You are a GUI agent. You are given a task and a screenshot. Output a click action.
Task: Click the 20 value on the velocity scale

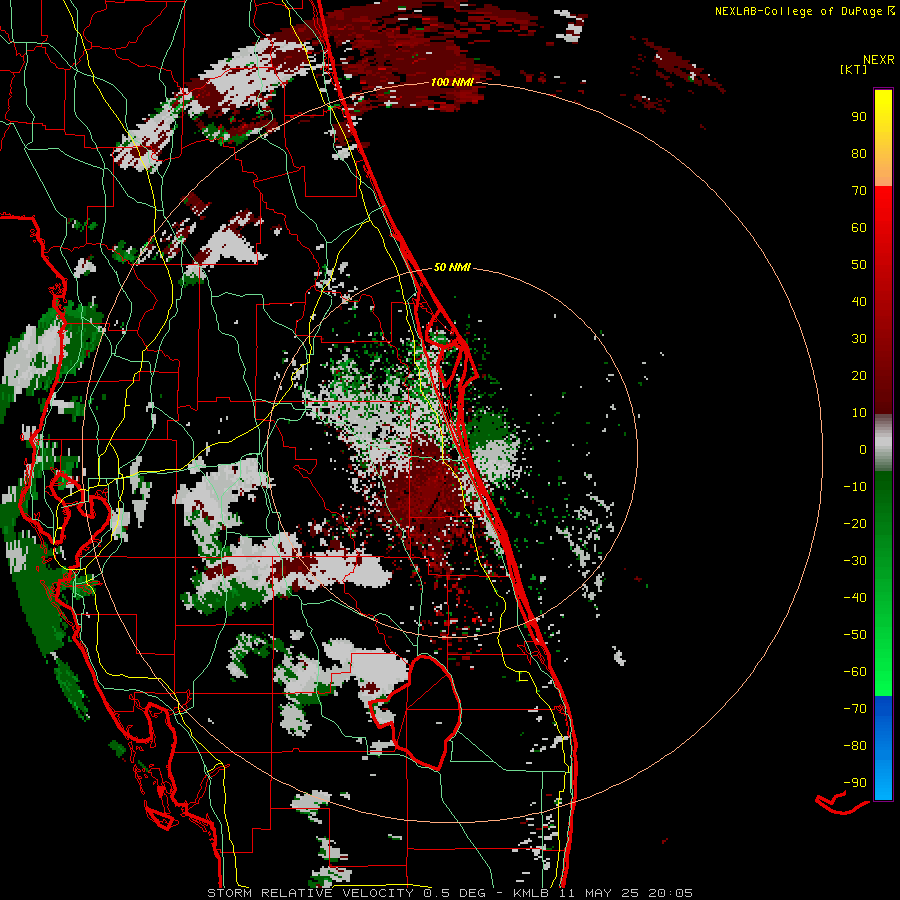[859, 375]
